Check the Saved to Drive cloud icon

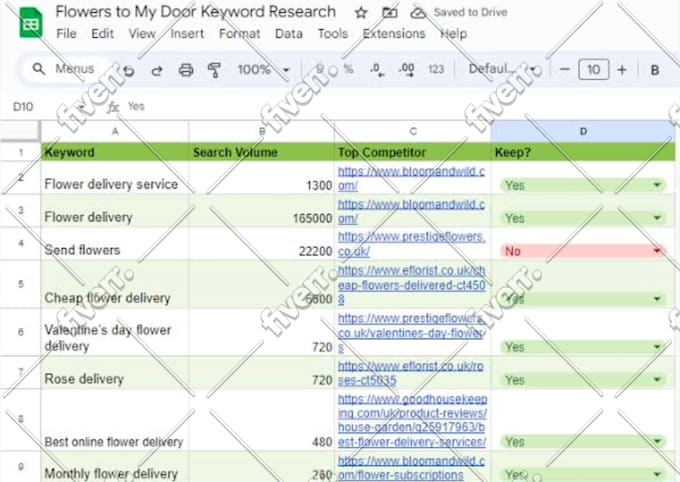tap(418, 13)
